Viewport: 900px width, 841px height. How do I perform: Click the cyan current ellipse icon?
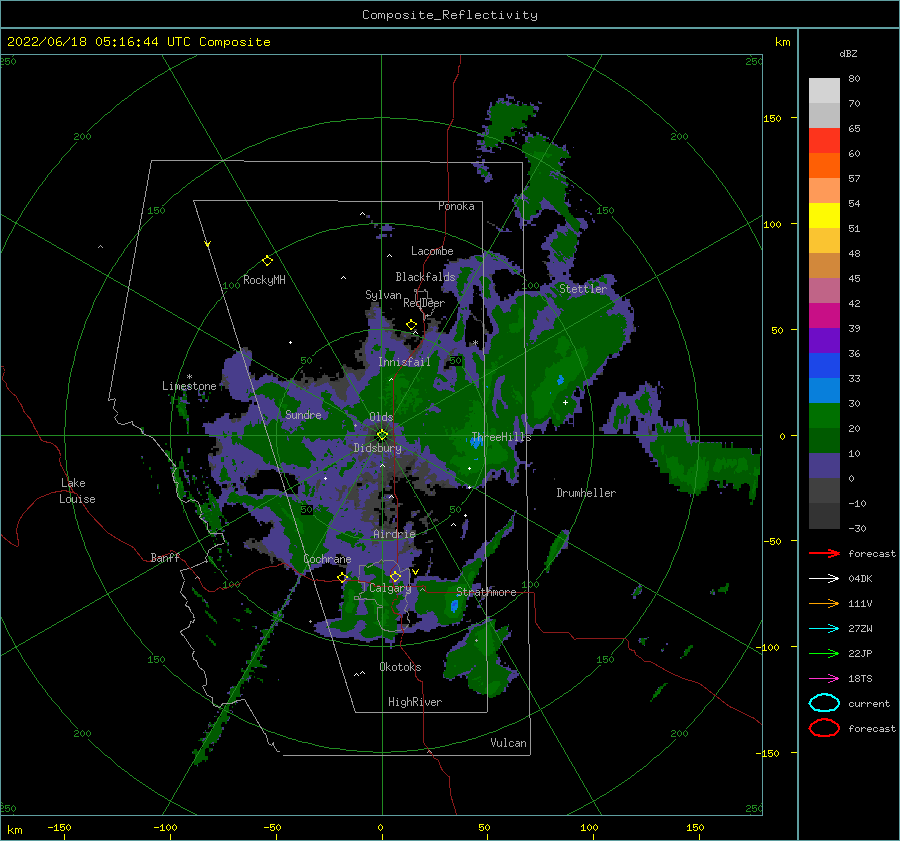click(824, 703)
